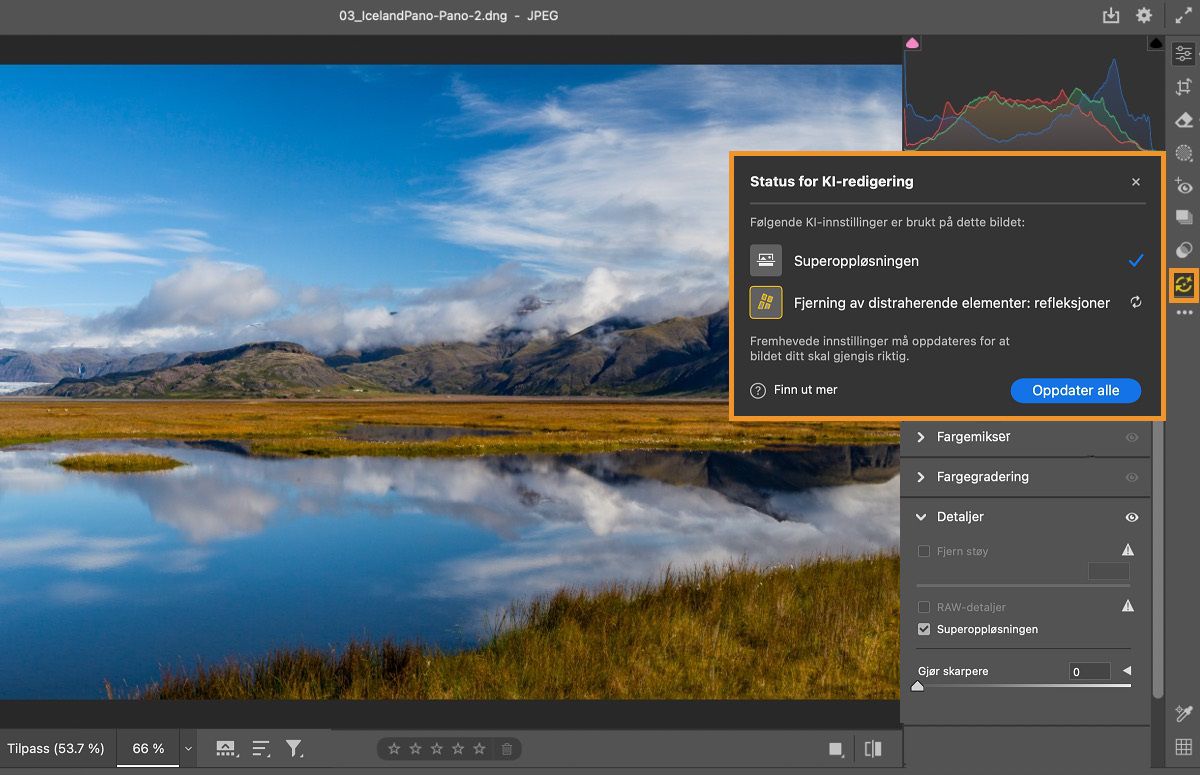Click the Tilpass (53.7 %) zoom button
This screenshot has width=1200, height=775.
click(x=56, y=748)
